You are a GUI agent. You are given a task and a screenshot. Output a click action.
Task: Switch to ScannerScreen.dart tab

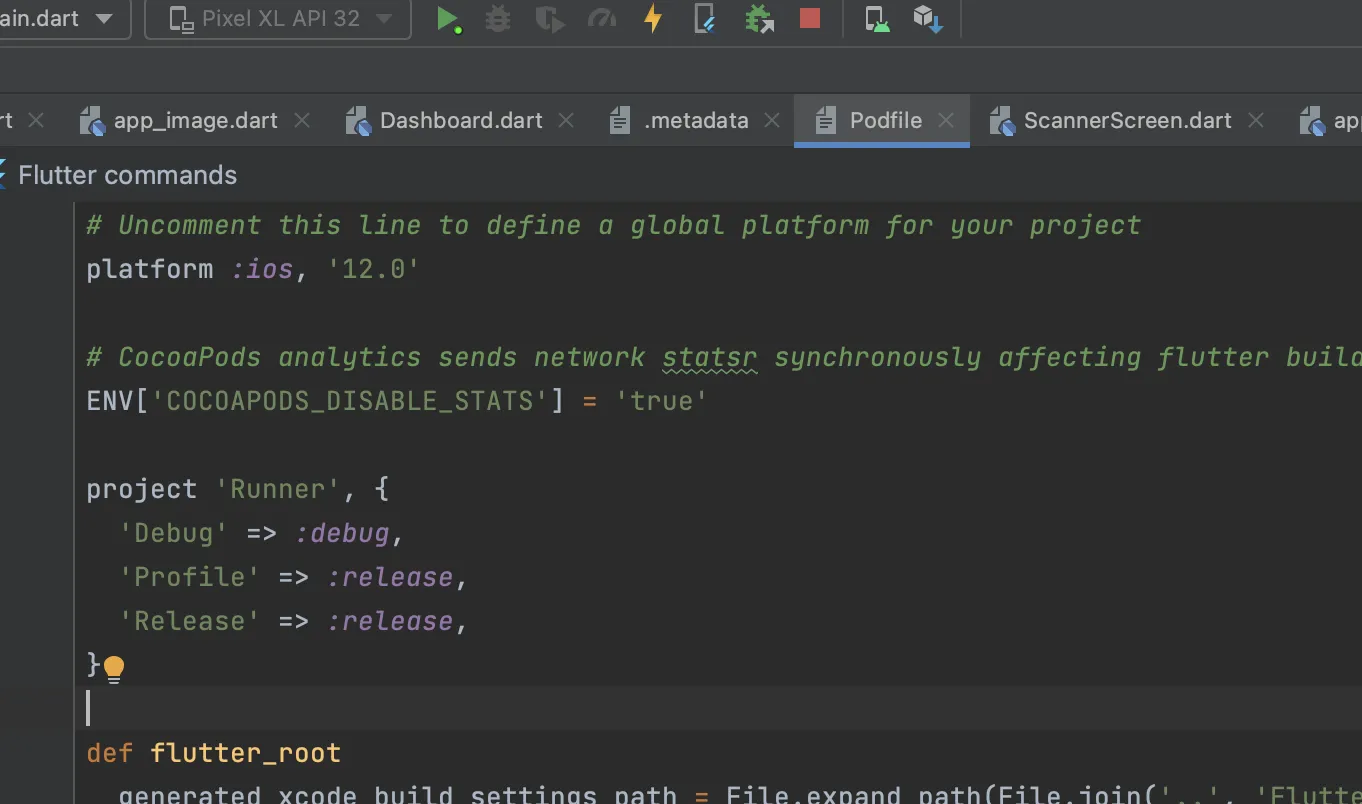point(1127,121)
